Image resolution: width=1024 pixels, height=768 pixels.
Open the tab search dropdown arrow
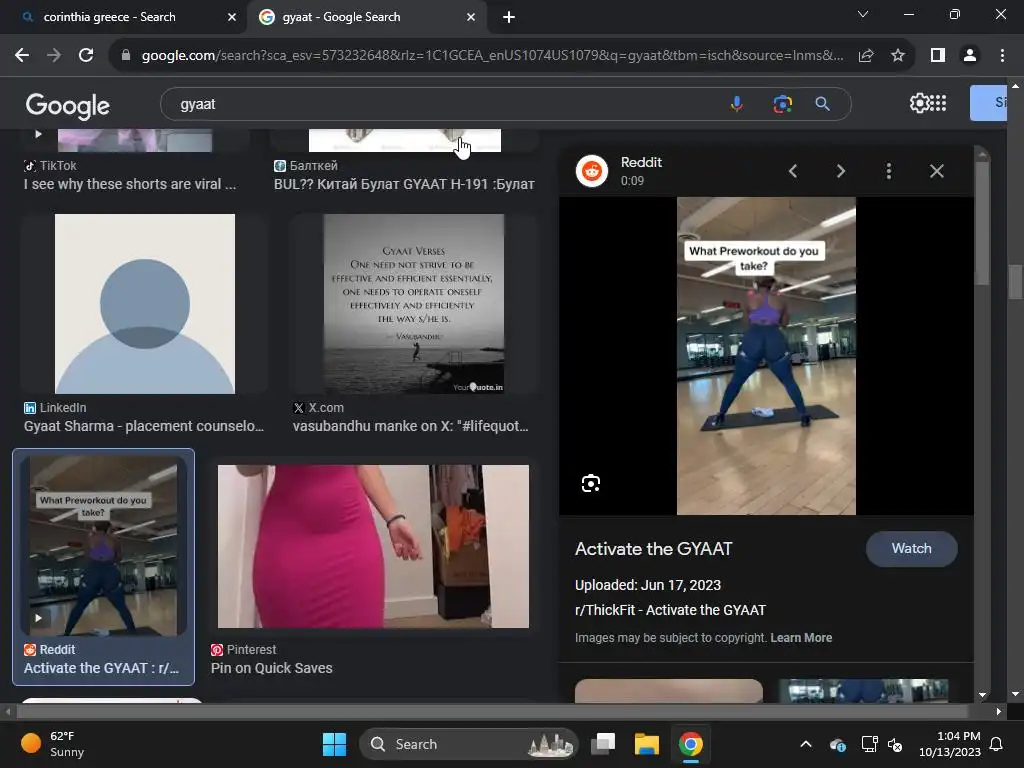(863, 14)
